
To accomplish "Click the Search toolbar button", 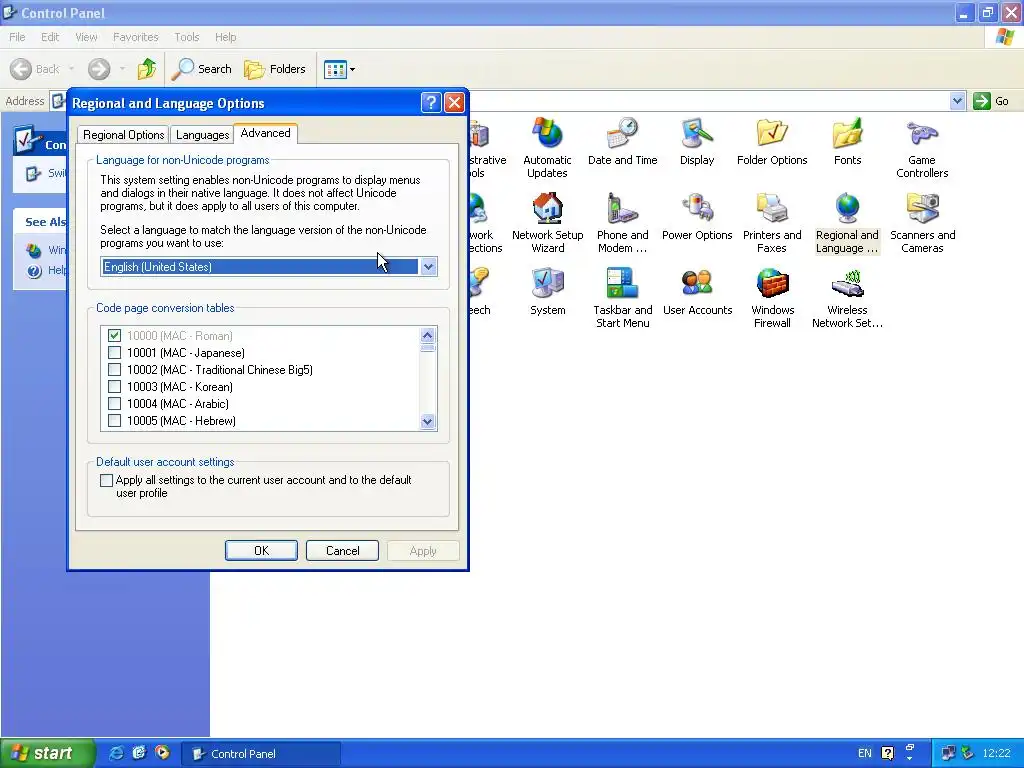I will tap(201, 69).
